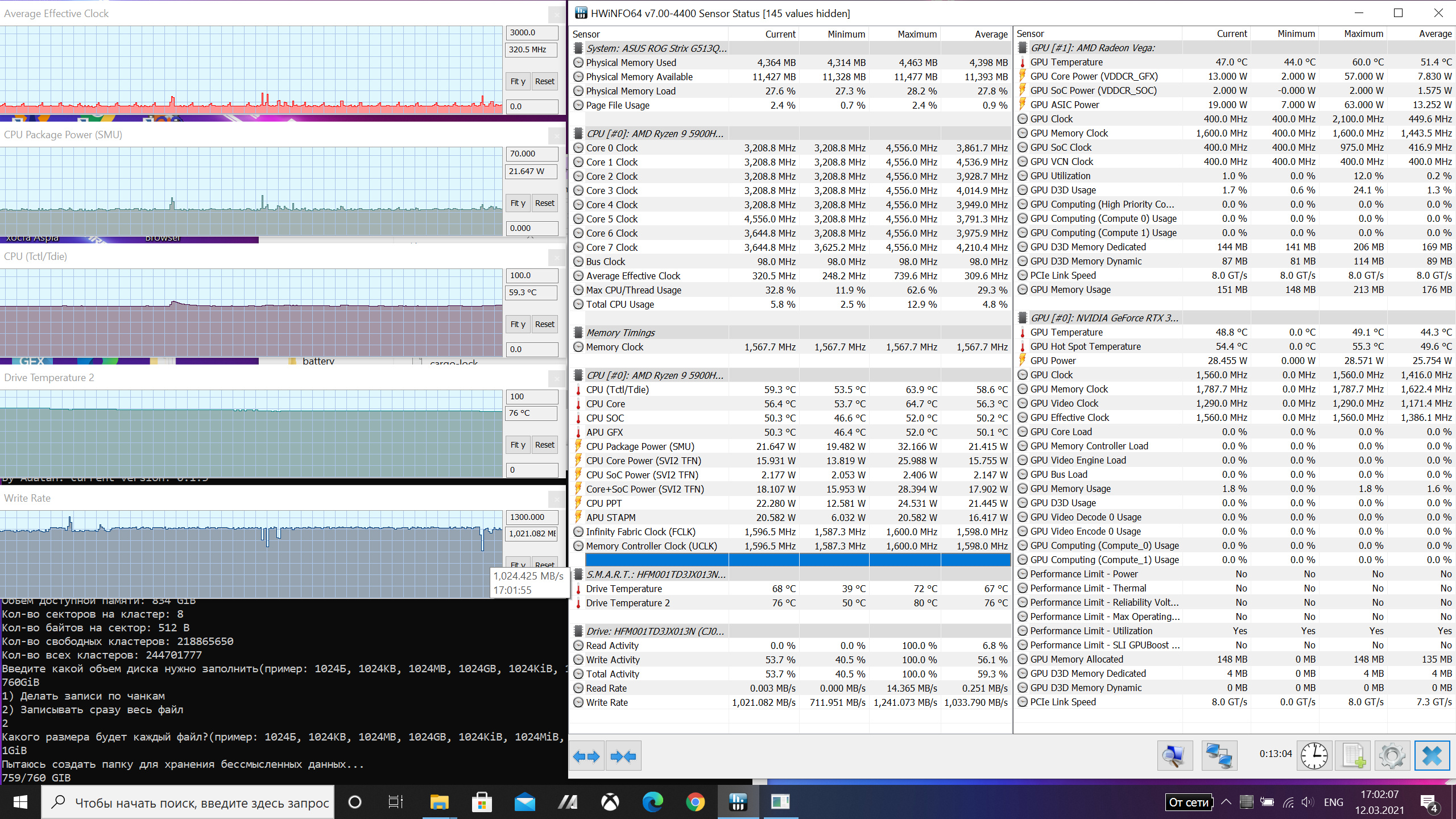The height and width of the screenshot is (819, 1456).
Task: Click the Maximum column header in left sensor pane
Action: (905, 34)
